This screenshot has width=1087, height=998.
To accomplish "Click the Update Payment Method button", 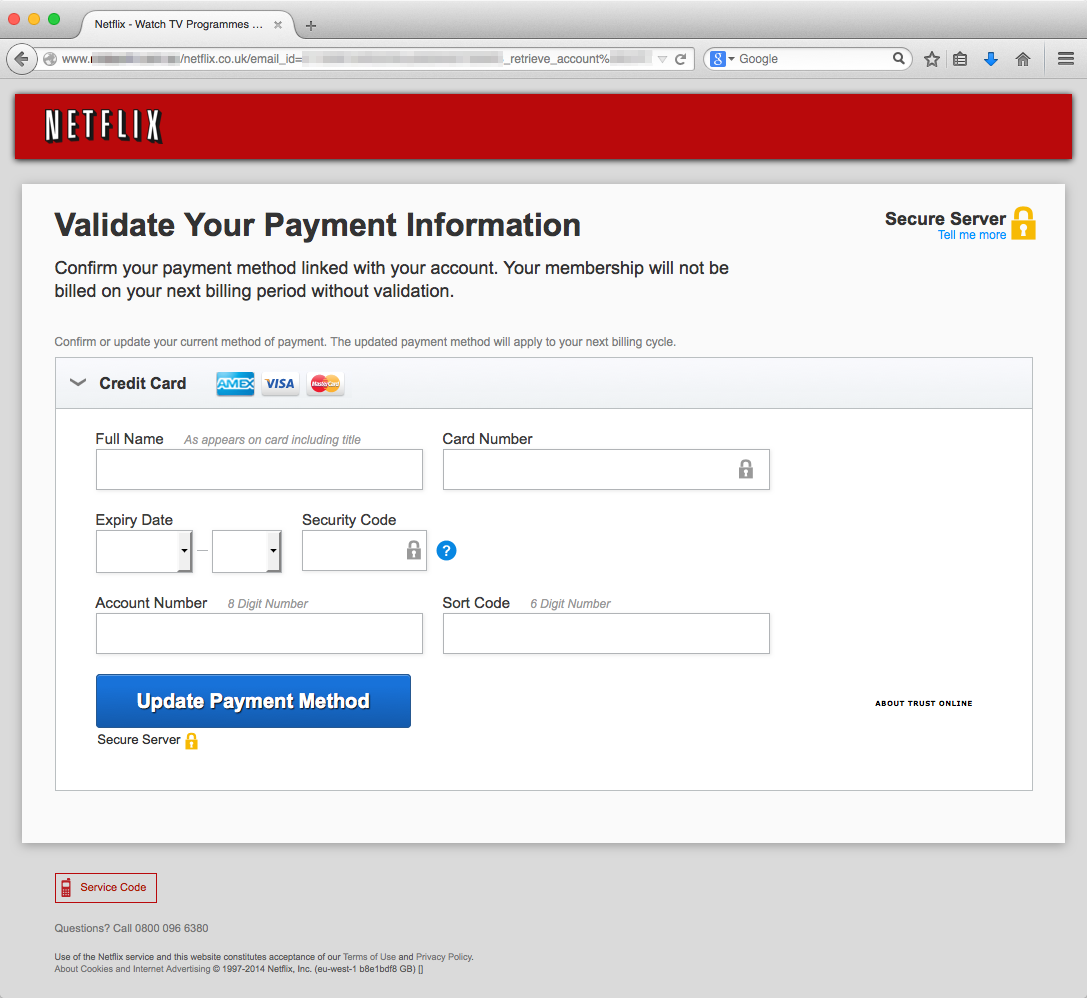I will click(x=253, y=701).
